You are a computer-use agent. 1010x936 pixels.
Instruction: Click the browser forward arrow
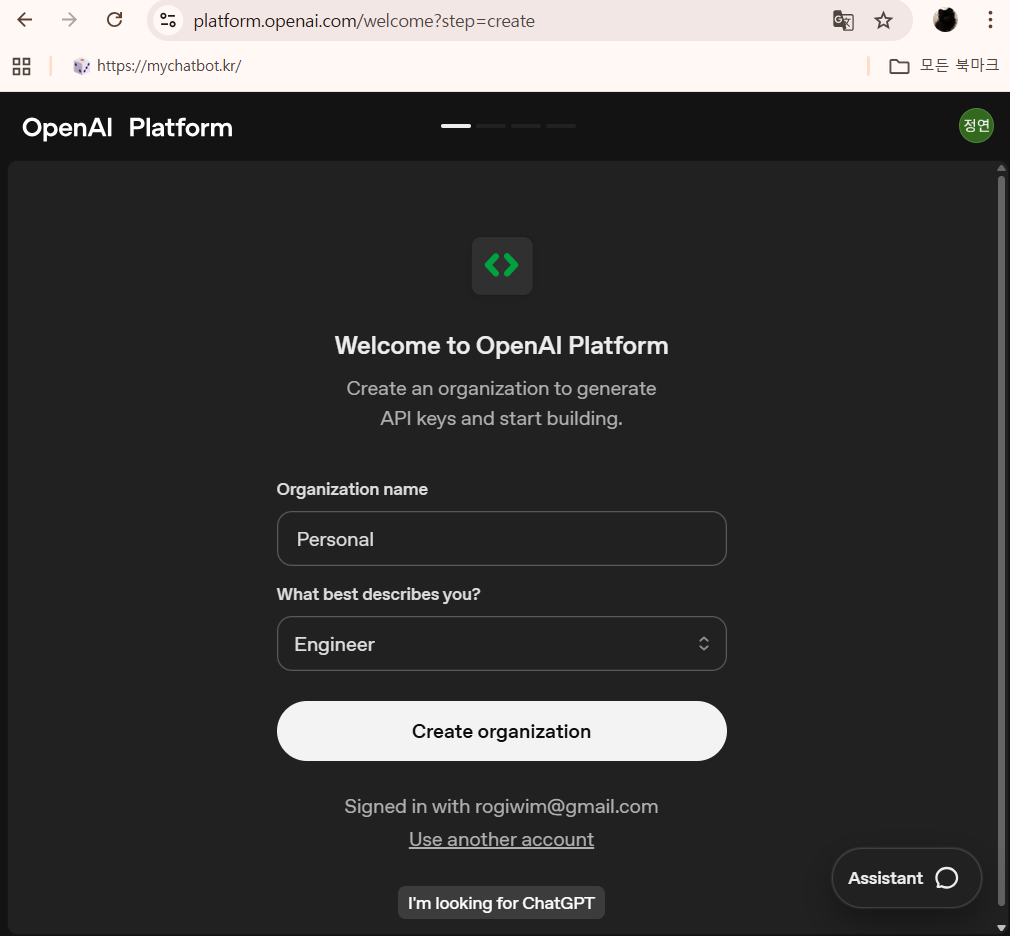pos(69,20)
